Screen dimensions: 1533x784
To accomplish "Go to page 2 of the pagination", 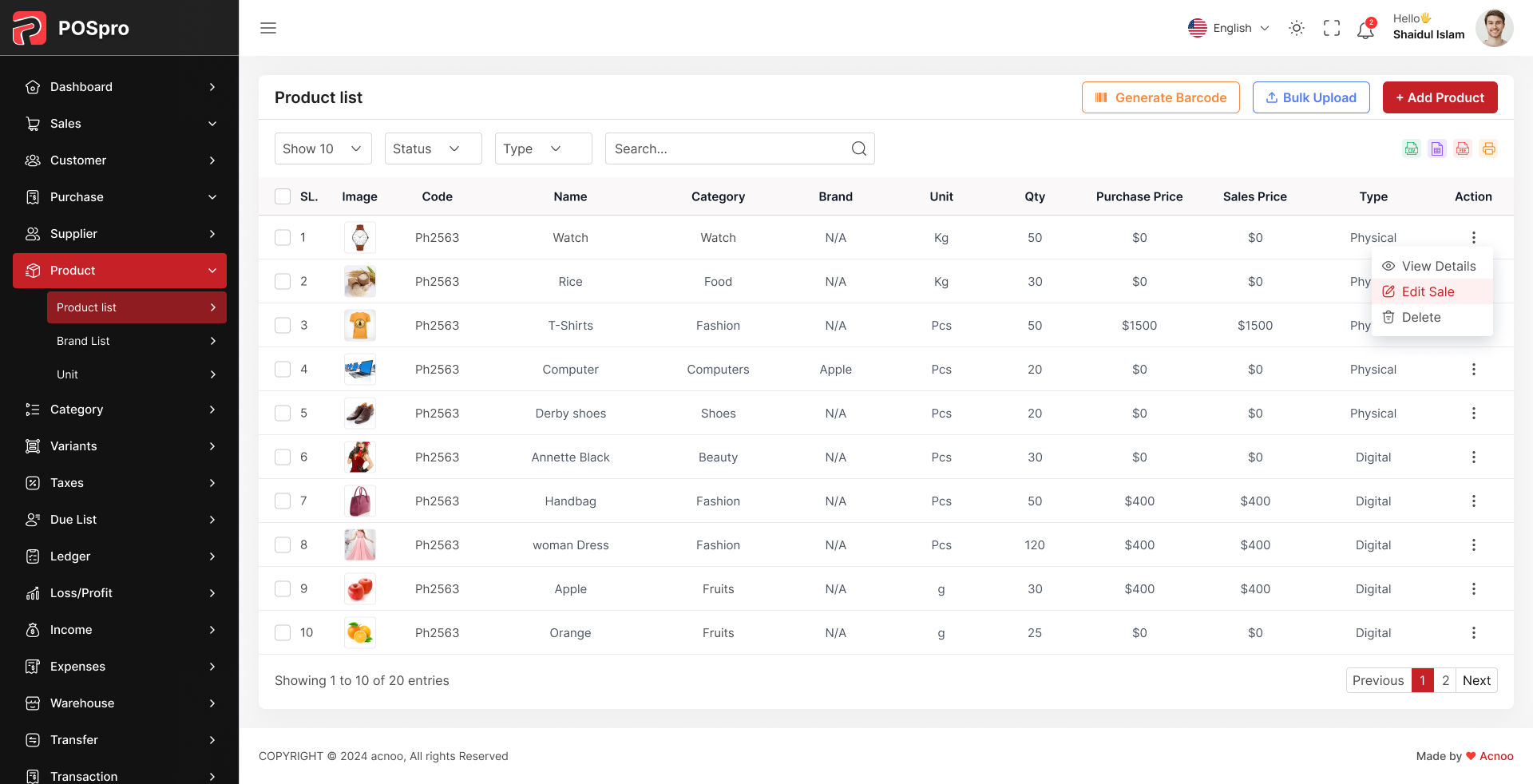I will pos(1445,680).
